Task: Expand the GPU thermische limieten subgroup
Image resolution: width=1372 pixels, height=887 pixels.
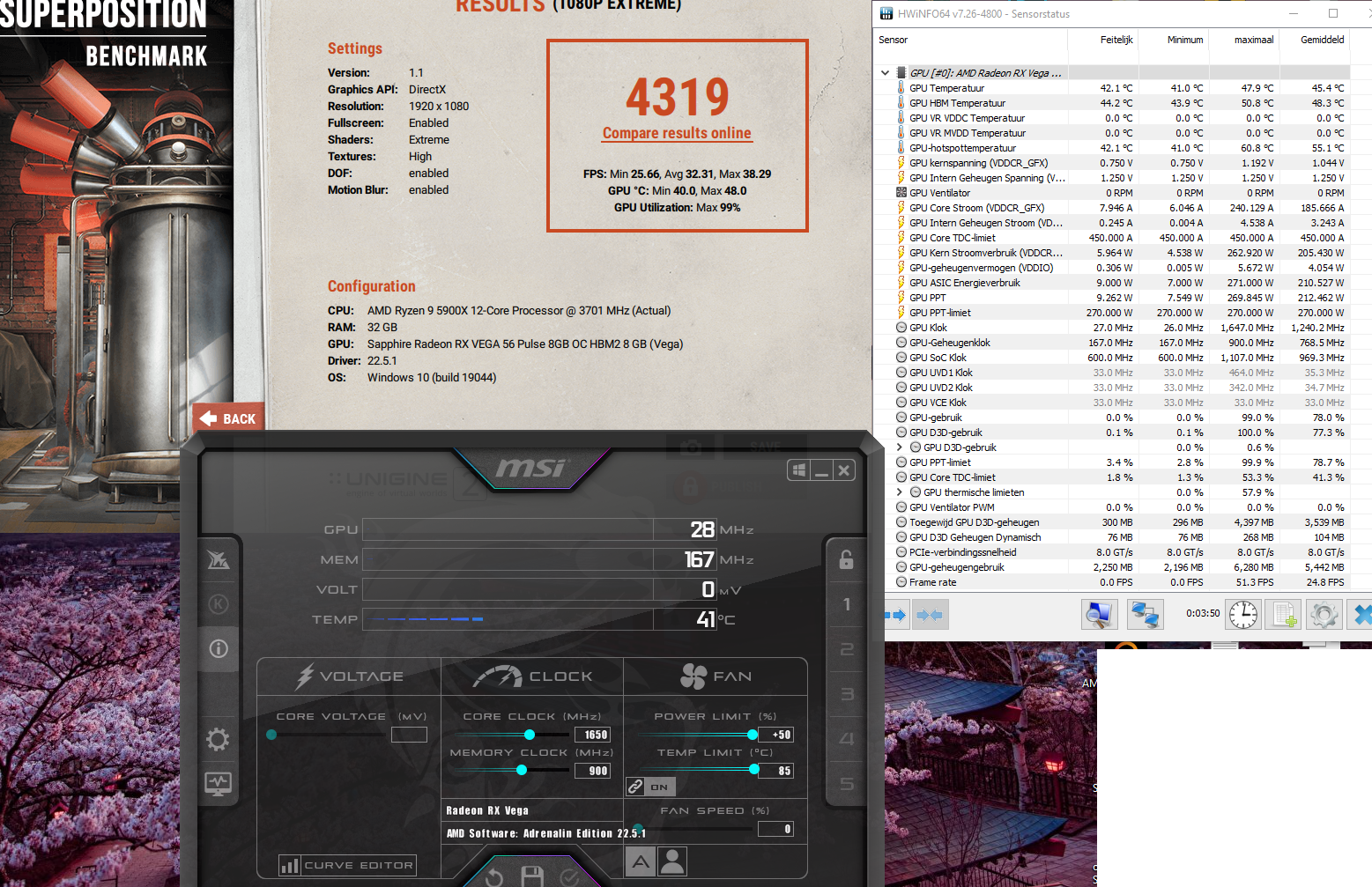Action: tap(899, 492)
